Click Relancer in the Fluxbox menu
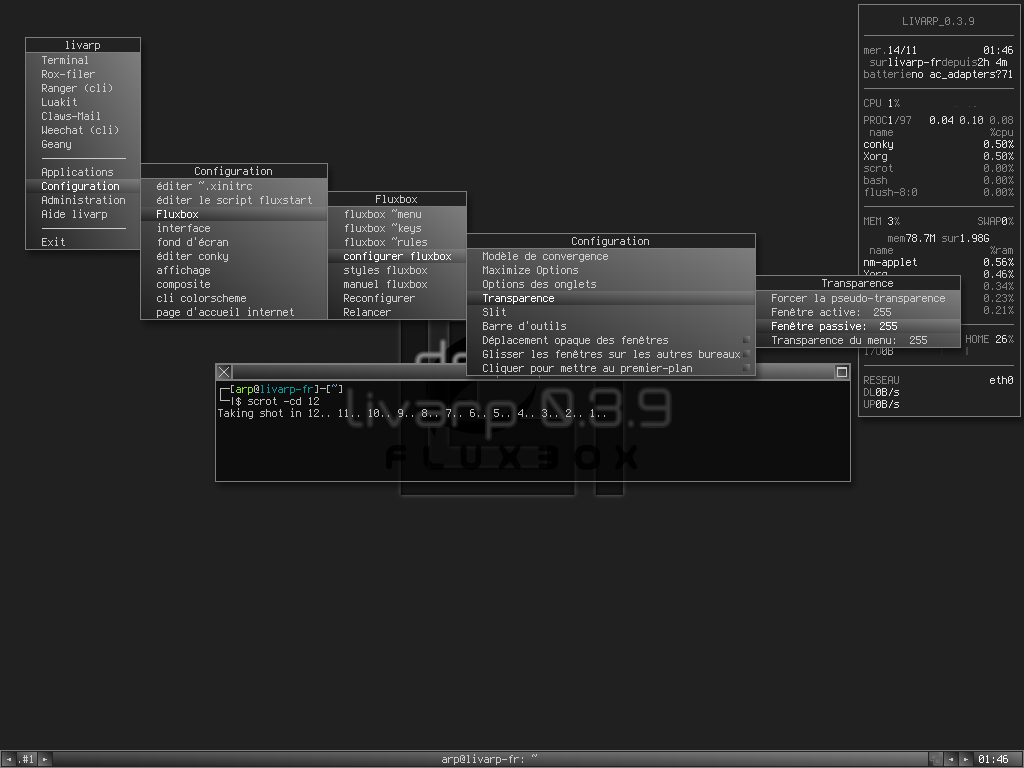 click(x=397, y=312)
